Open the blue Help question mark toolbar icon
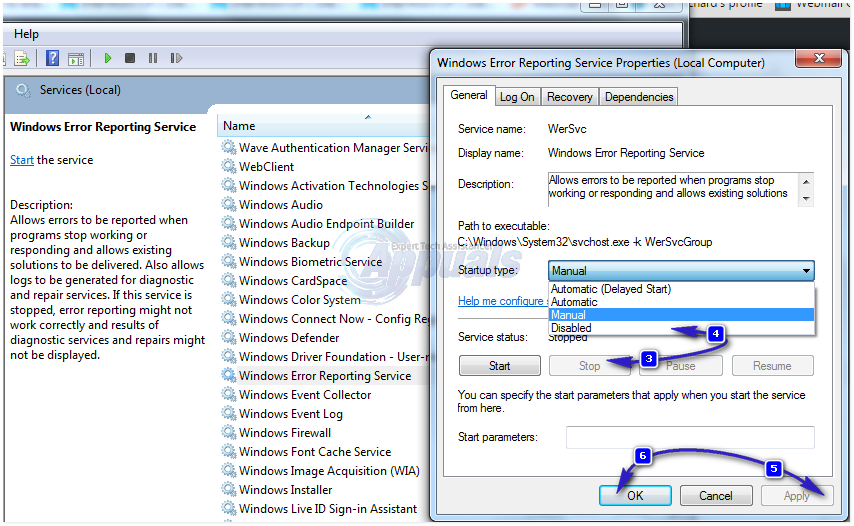 pyautogui.click(x=52, y=58)
